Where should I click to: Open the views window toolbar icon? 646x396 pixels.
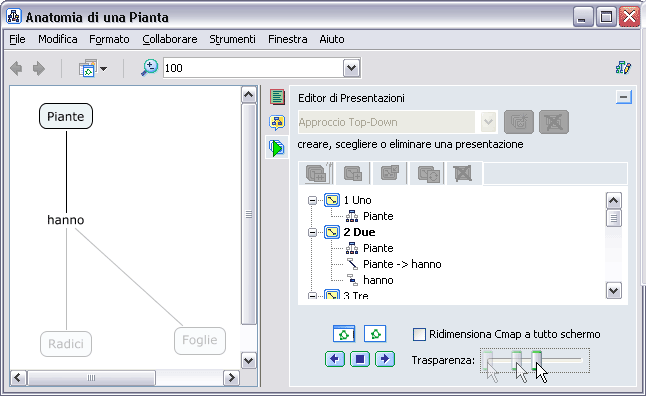pos(88,68)
